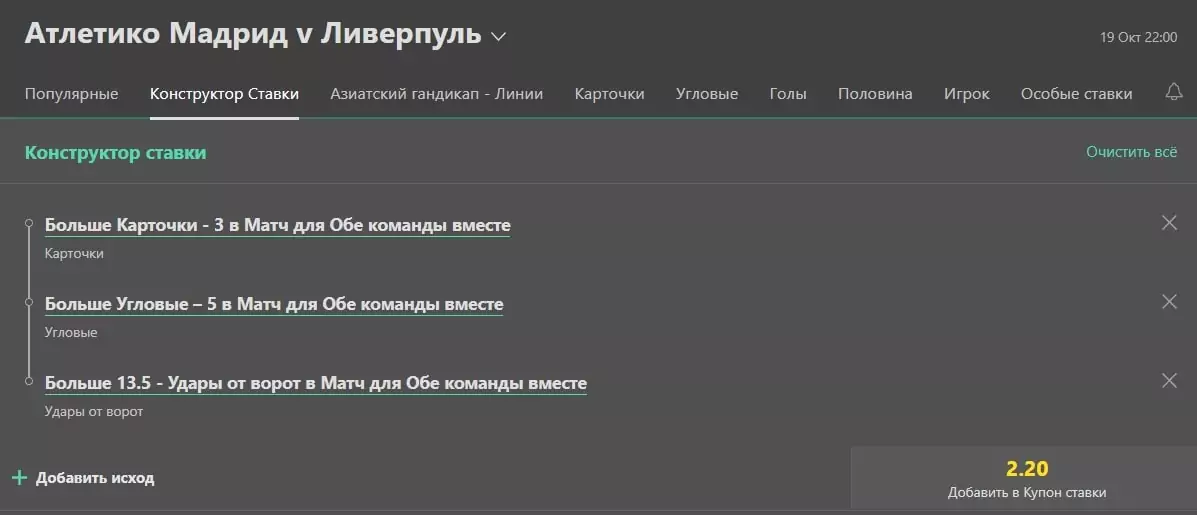Image resolution: width=1197 pixels, height=515 pixels.
Task: Open the Азиатский гандикап - Линии tab
Action: pos(437,94)
